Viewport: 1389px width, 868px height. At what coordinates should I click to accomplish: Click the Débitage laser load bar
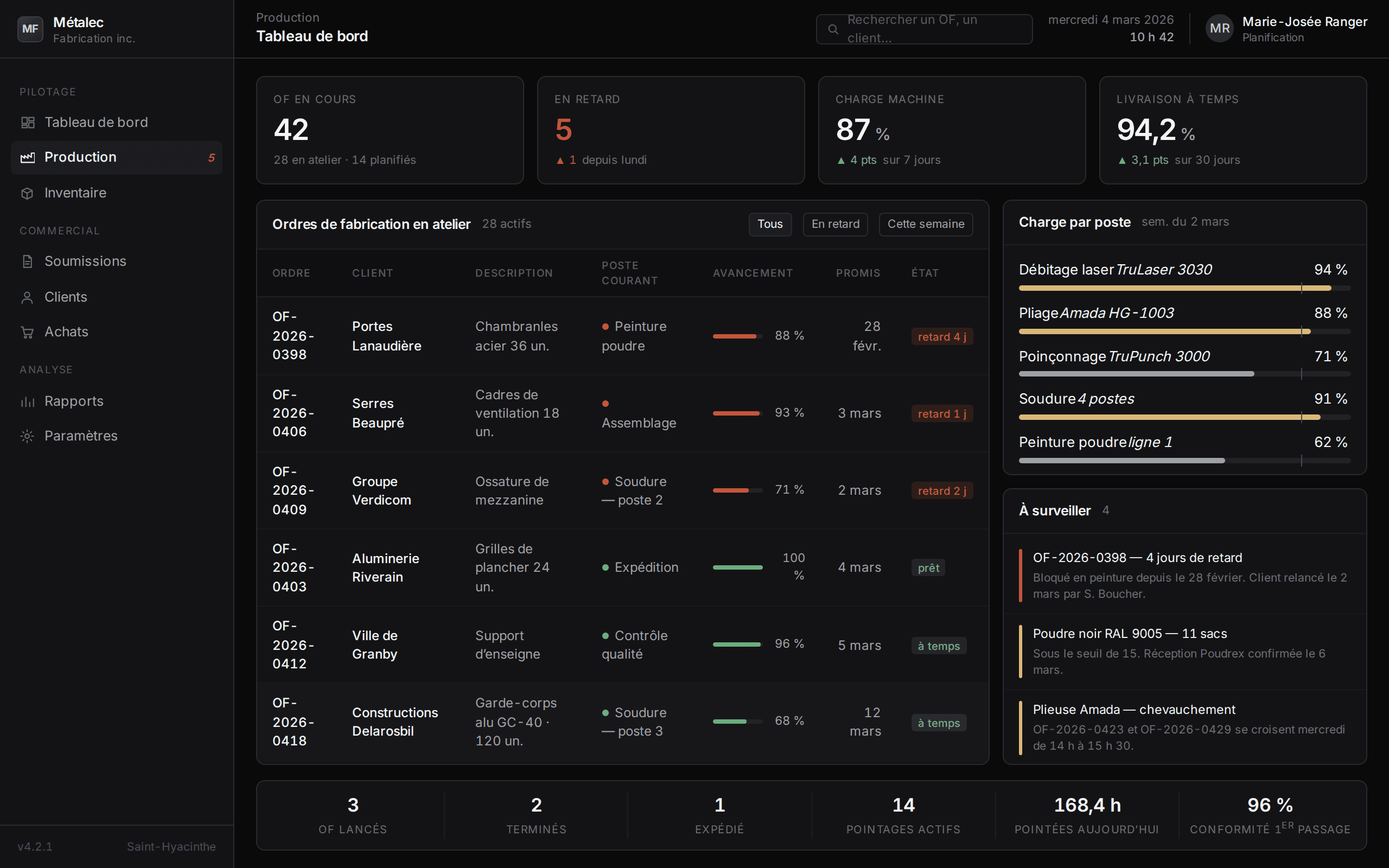(x=1184, y=288)
